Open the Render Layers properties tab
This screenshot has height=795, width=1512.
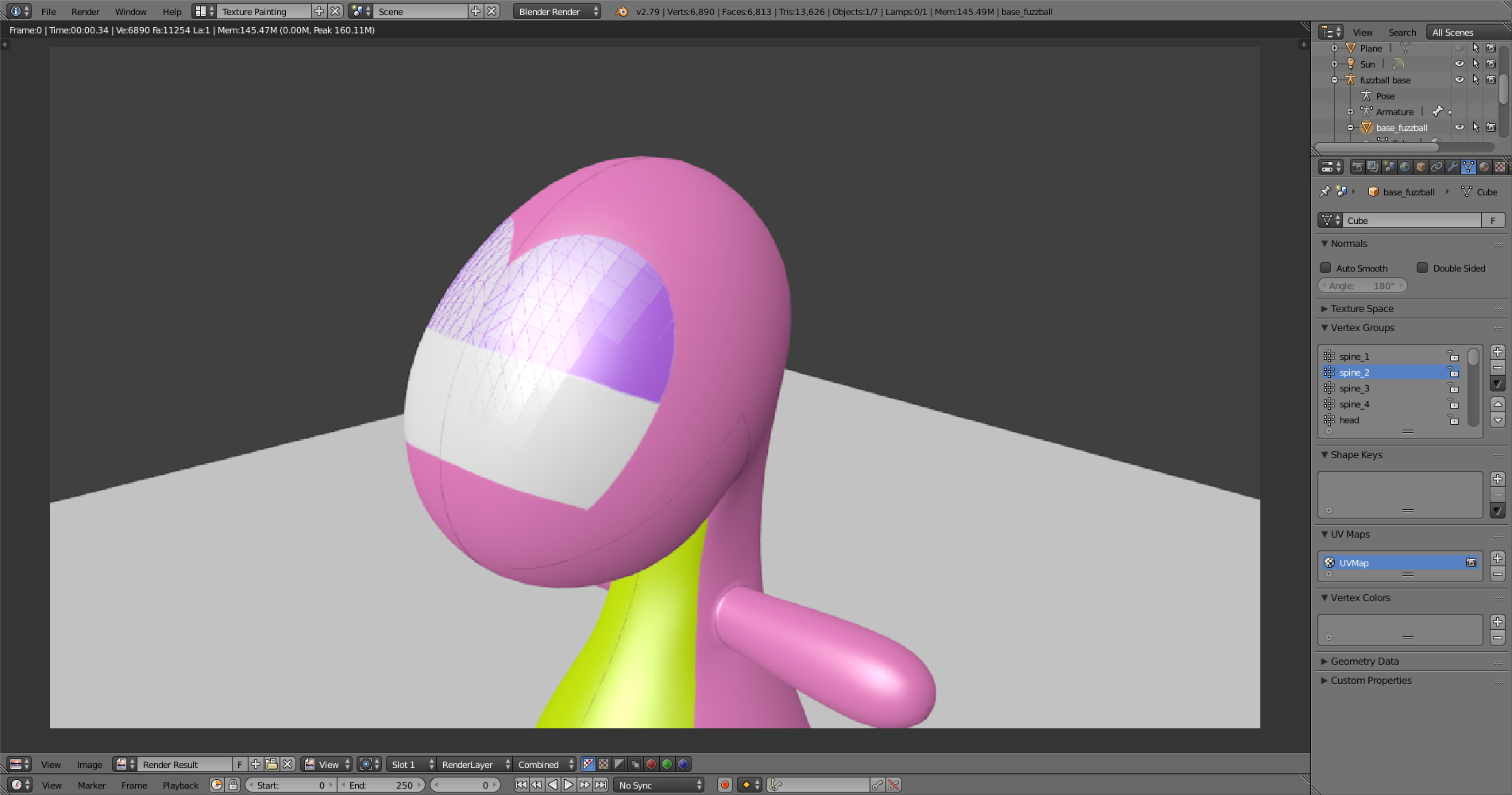[1373, 167]
